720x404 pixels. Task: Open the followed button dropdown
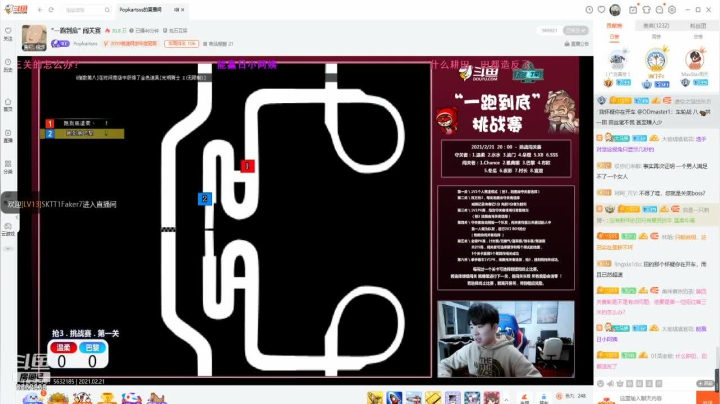click(x=576, y=30)
